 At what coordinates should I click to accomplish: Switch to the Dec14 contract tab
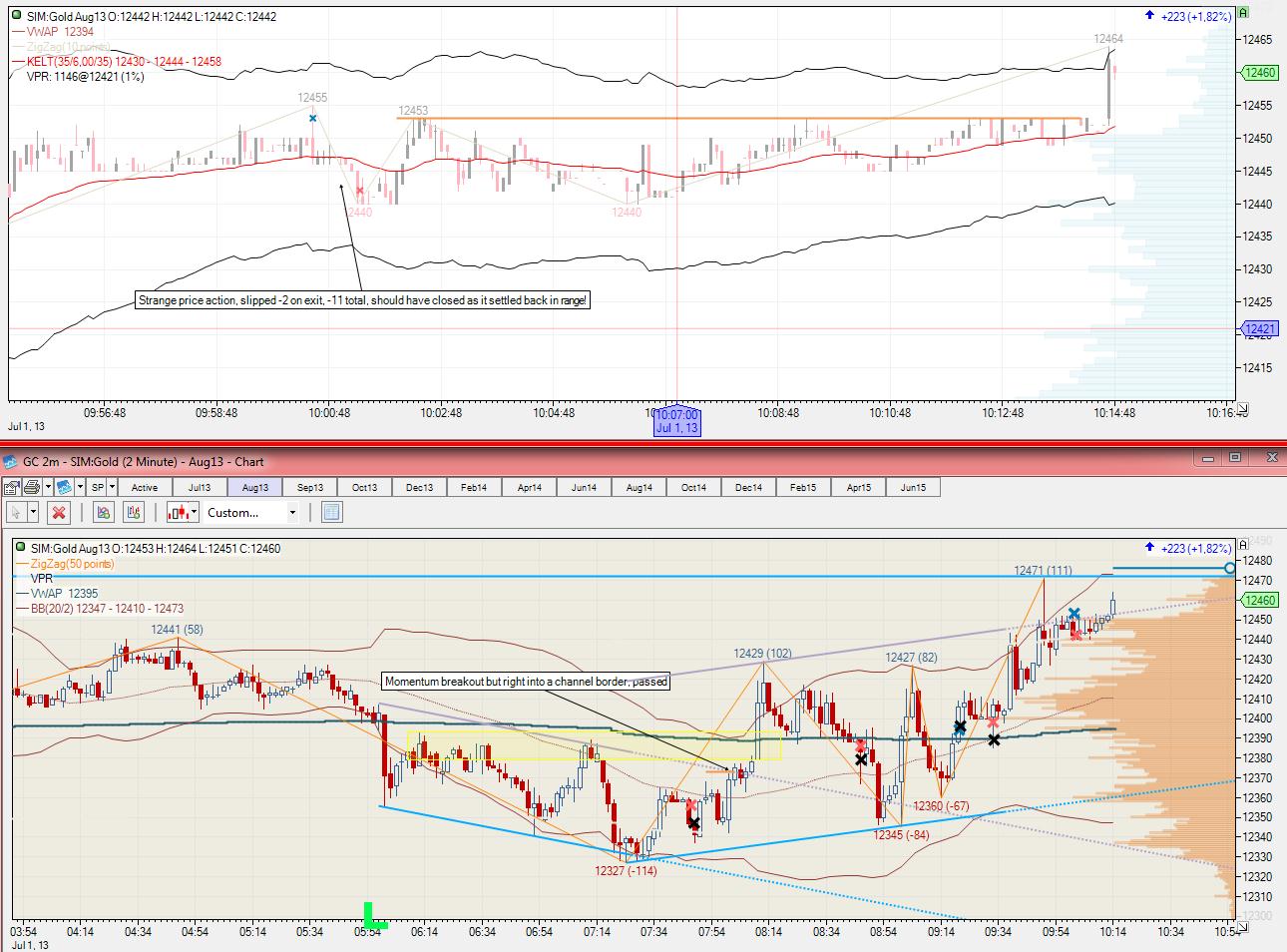748,487
